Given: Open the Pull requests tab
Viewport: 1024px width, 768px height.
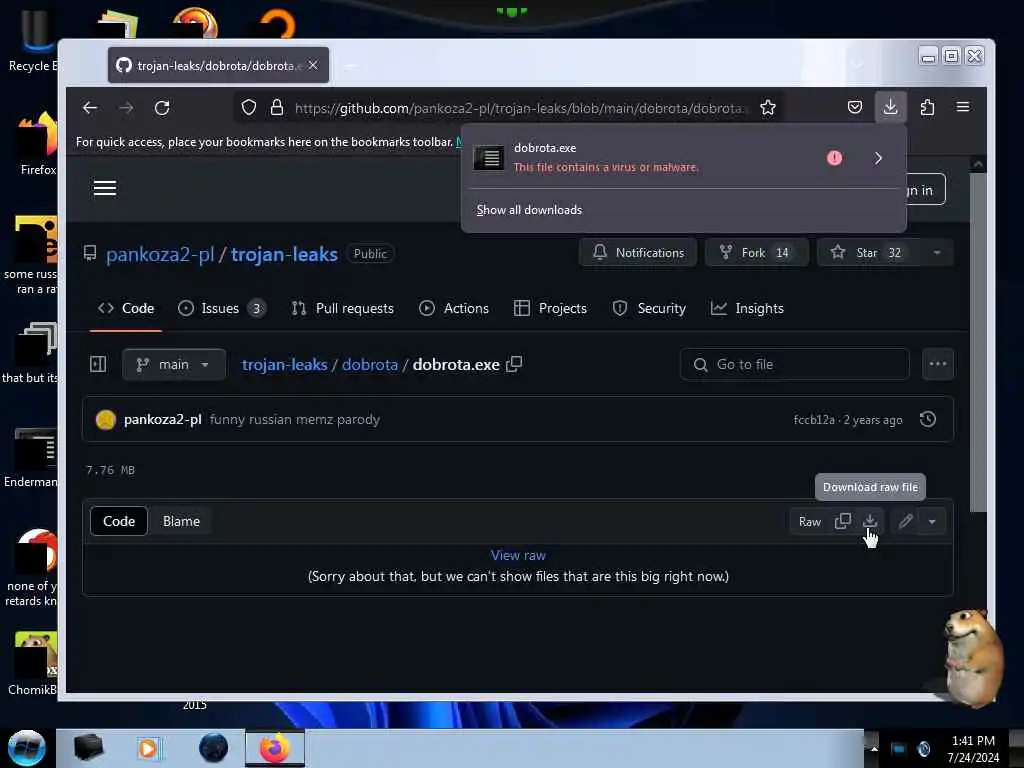Looking at the screenshot, I should [x=343, y=308].
